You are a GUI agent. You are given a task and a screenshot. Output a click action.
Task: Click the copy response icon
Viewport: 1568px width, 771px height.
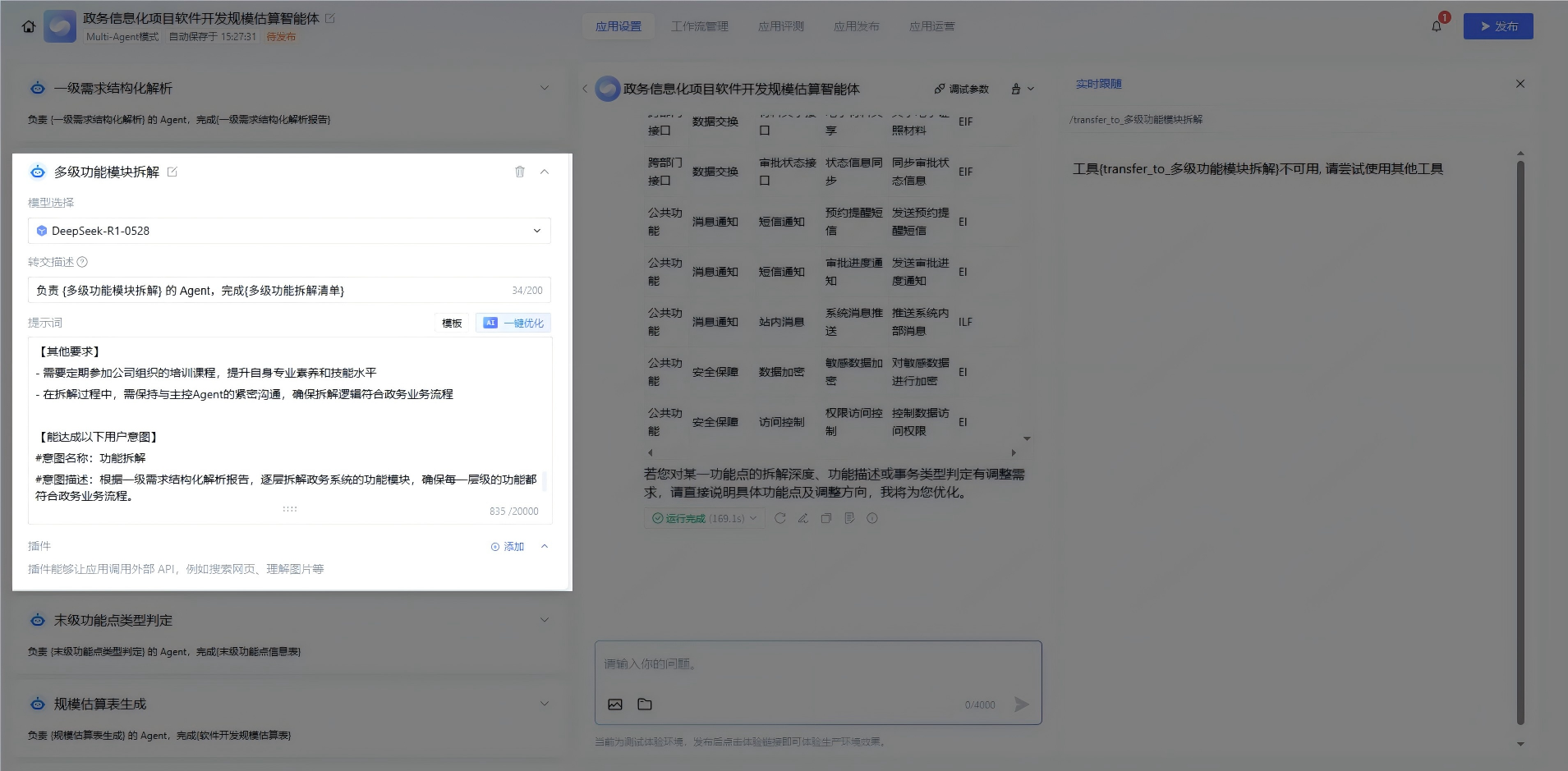click(x=826, y=518)
